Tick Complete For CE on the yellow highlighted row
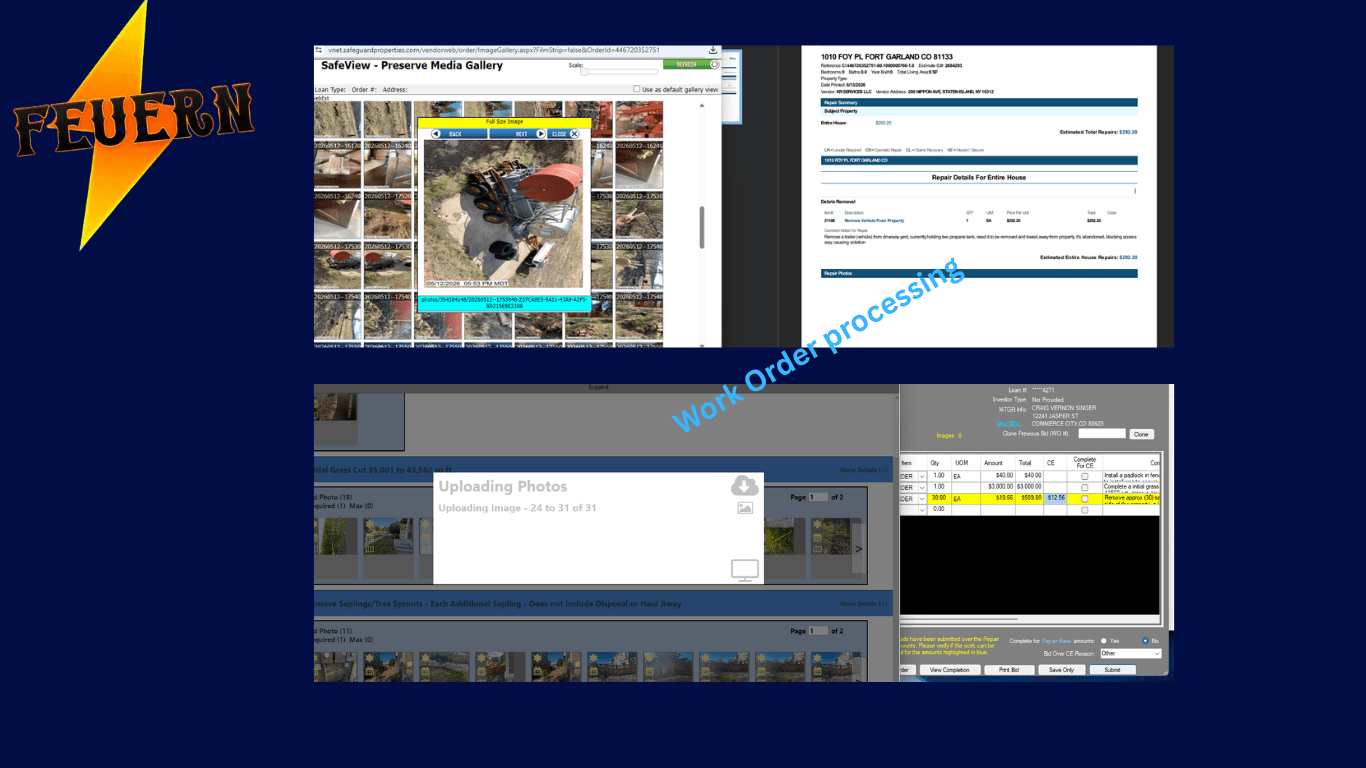1366x768 pixels. [1085, 498]
